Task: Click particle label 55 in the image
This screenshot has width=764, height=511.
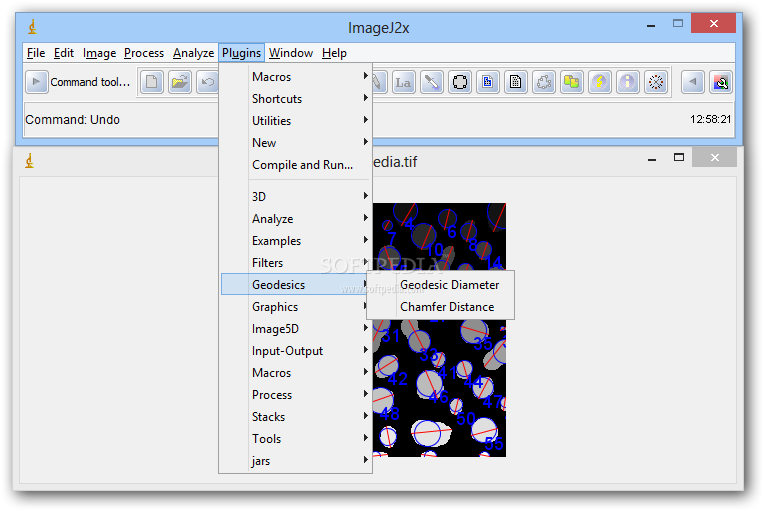Action: pyautogui.click(x=494, y=443)
